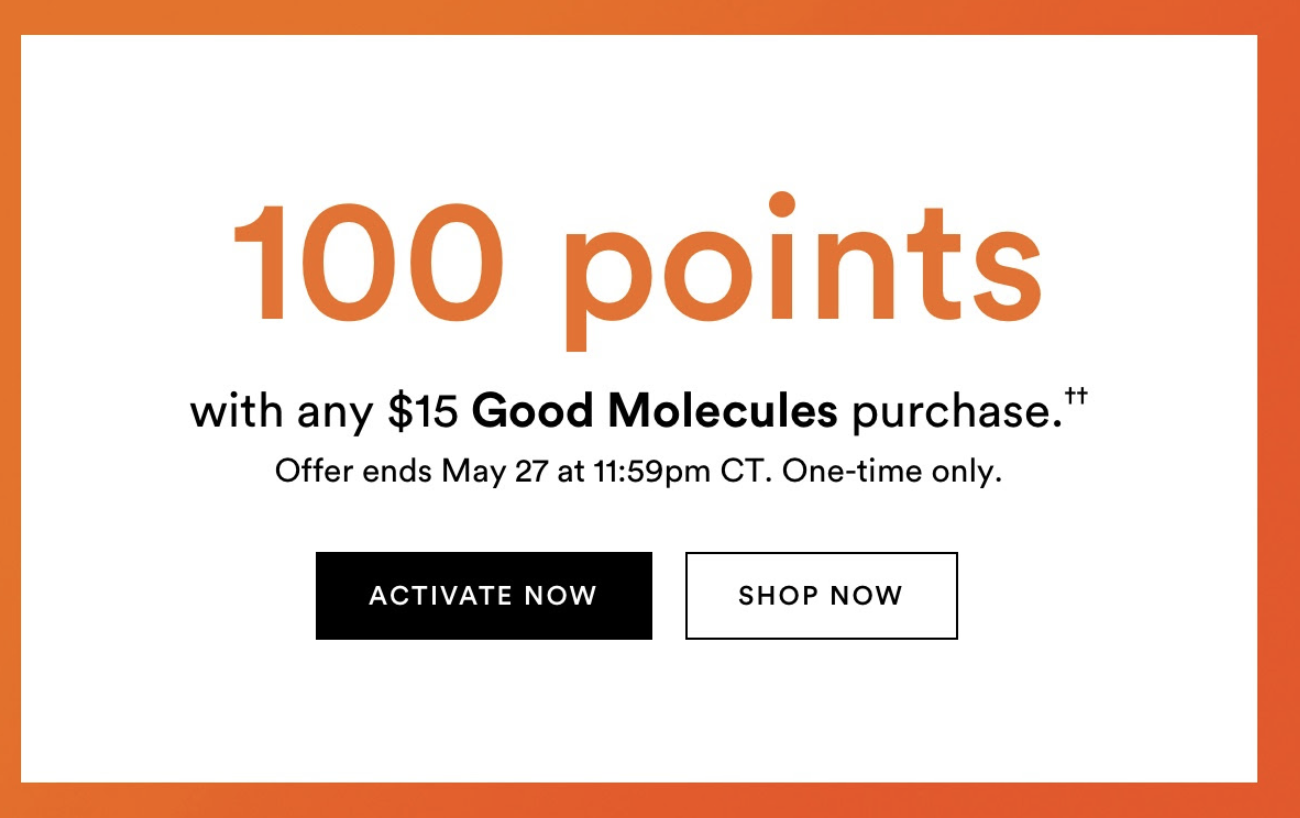Image resolution: width=1300 pixels, height=818 pixels.
Task: Click the outlined SHOP NOW button
Action: tap(821, 596)
